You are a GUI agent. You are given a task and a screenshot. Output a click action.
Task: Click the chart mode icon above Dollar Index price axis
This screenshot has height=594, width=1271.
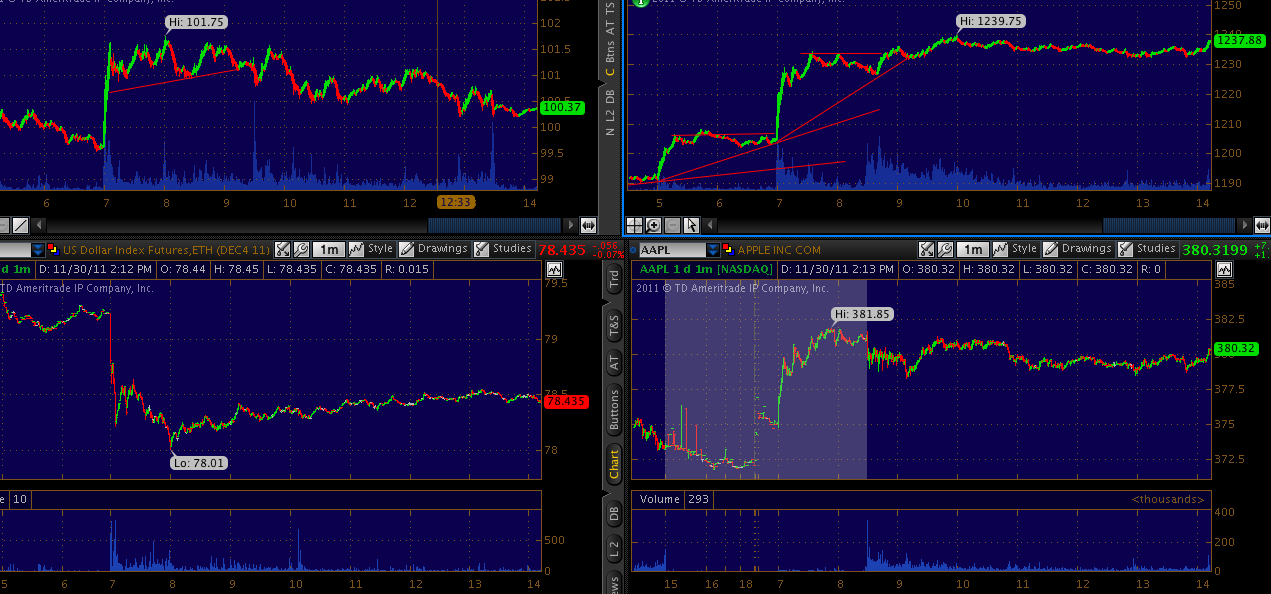[x=554, y=270]
